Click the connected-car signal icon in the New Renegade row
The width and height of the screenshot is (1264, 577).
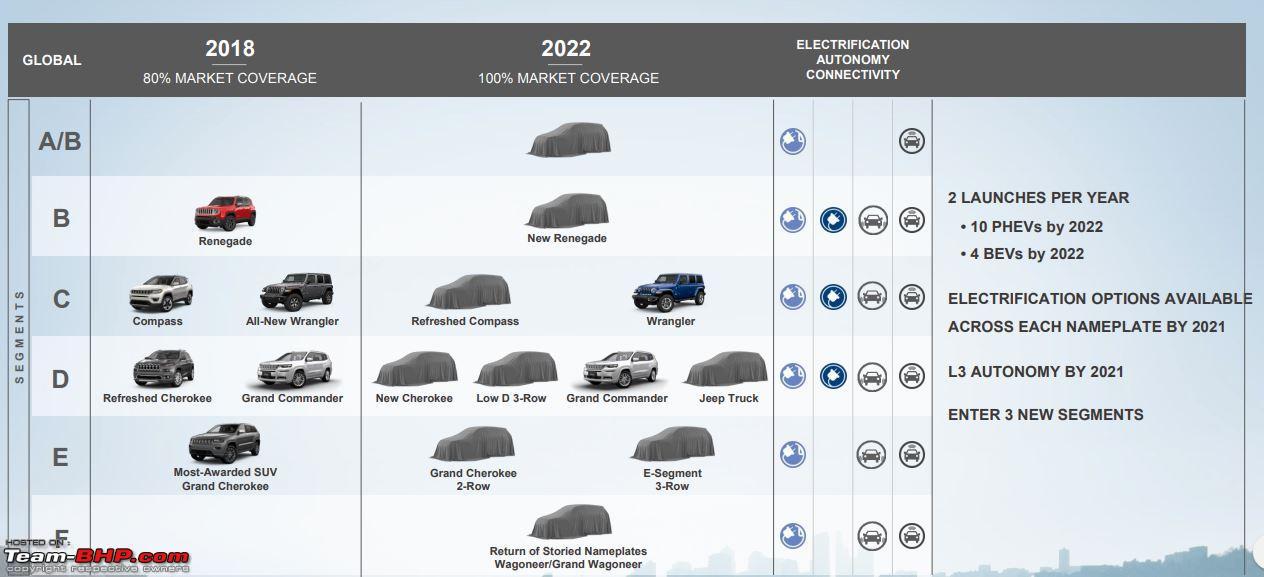tap(911, 220)
